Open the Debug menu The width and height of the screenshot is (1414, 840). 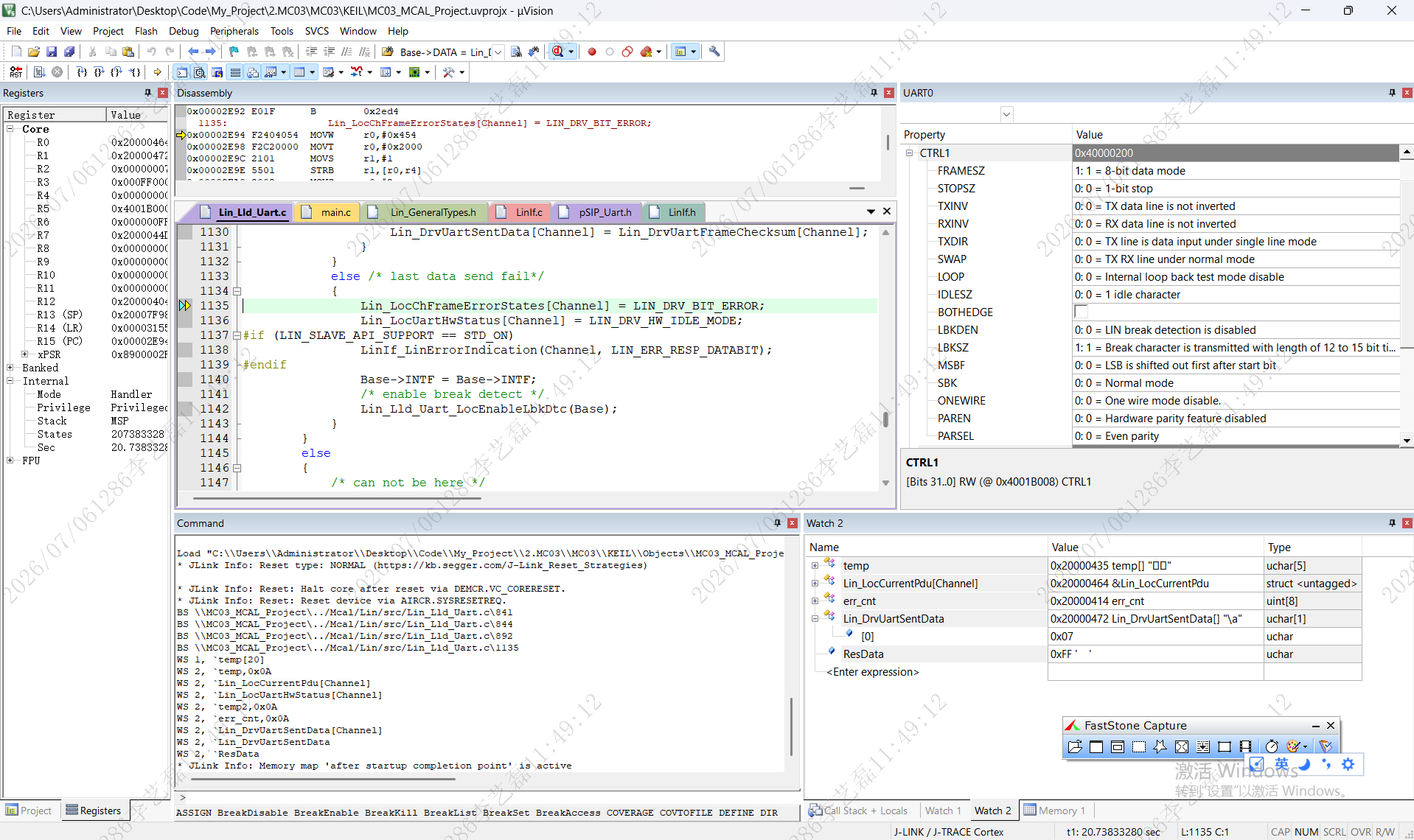click(184, 31)
